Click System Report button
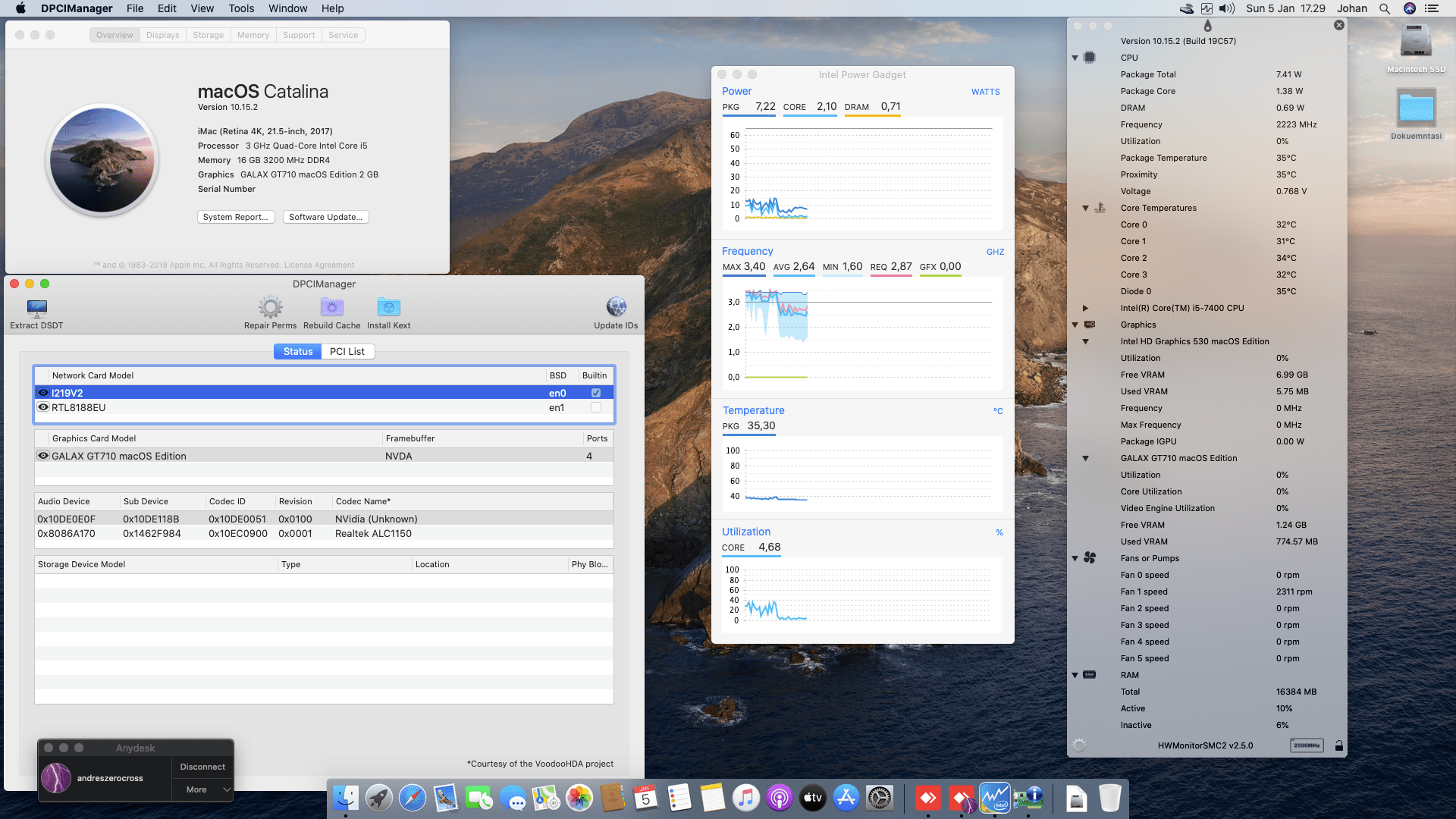1456x819 pixels. coord(236,217)
